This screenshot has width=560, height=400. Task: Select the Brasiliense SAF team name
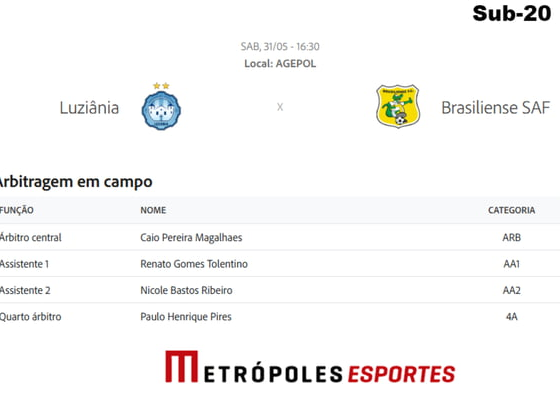tap(496, 108)
